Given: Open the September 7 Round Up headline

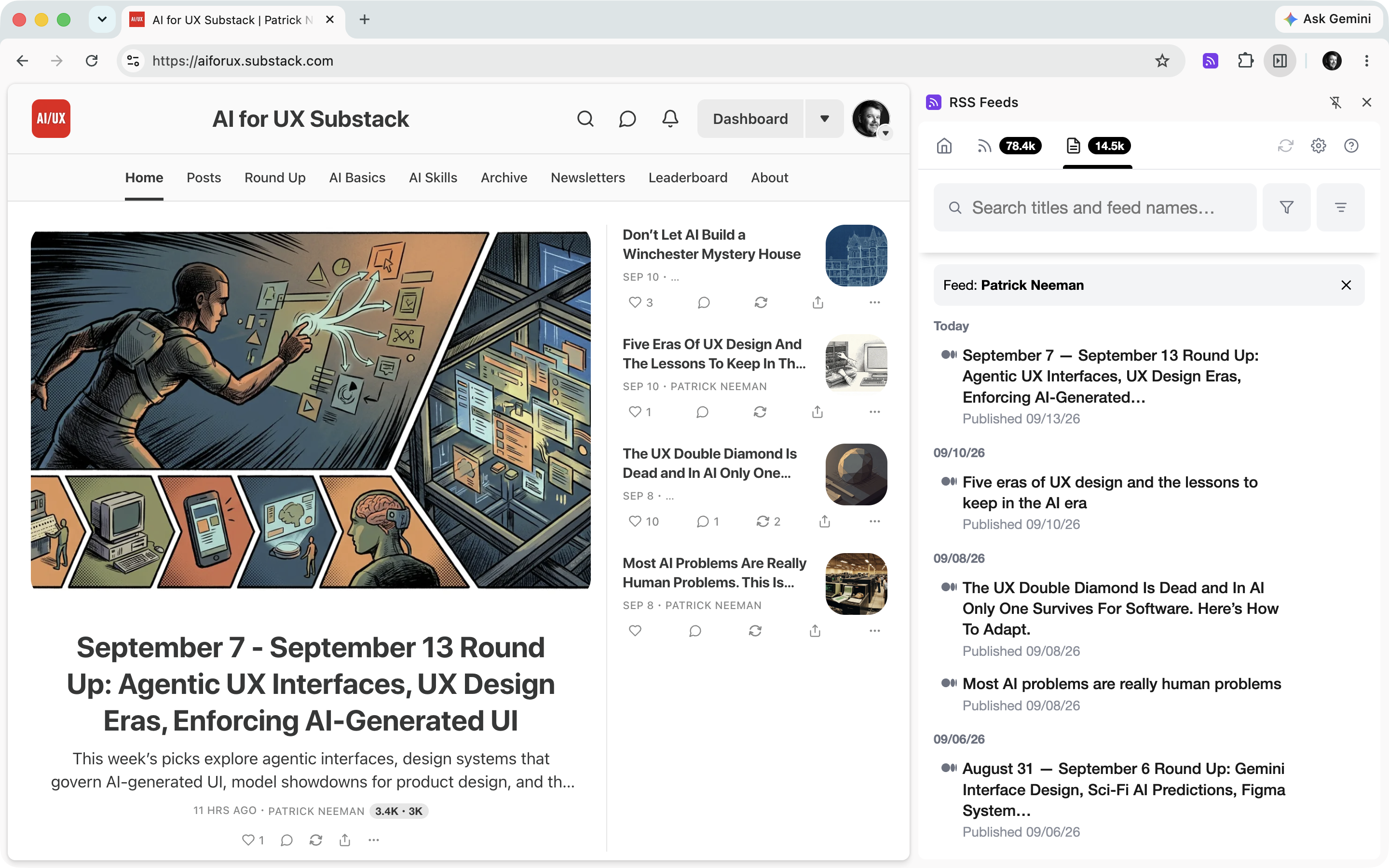Looking at the screenshot, I should tap(311, 684).
